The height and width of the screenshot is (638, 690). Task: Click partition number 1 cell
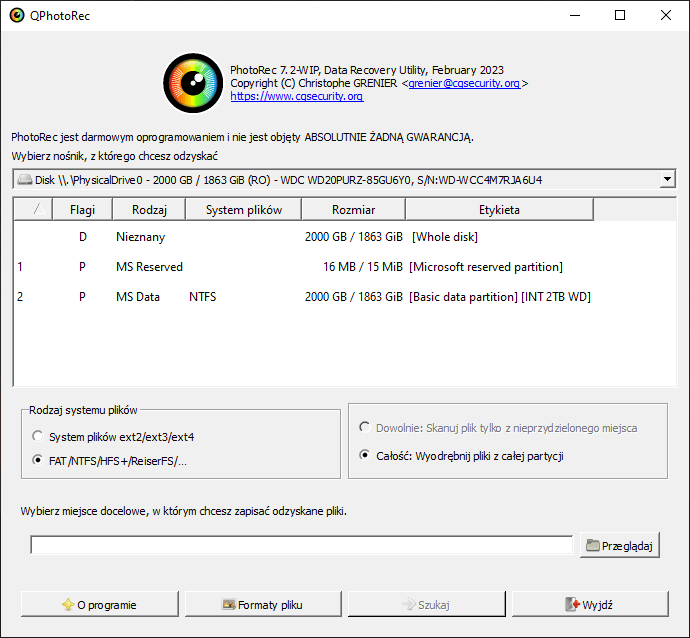click(20, 267)
